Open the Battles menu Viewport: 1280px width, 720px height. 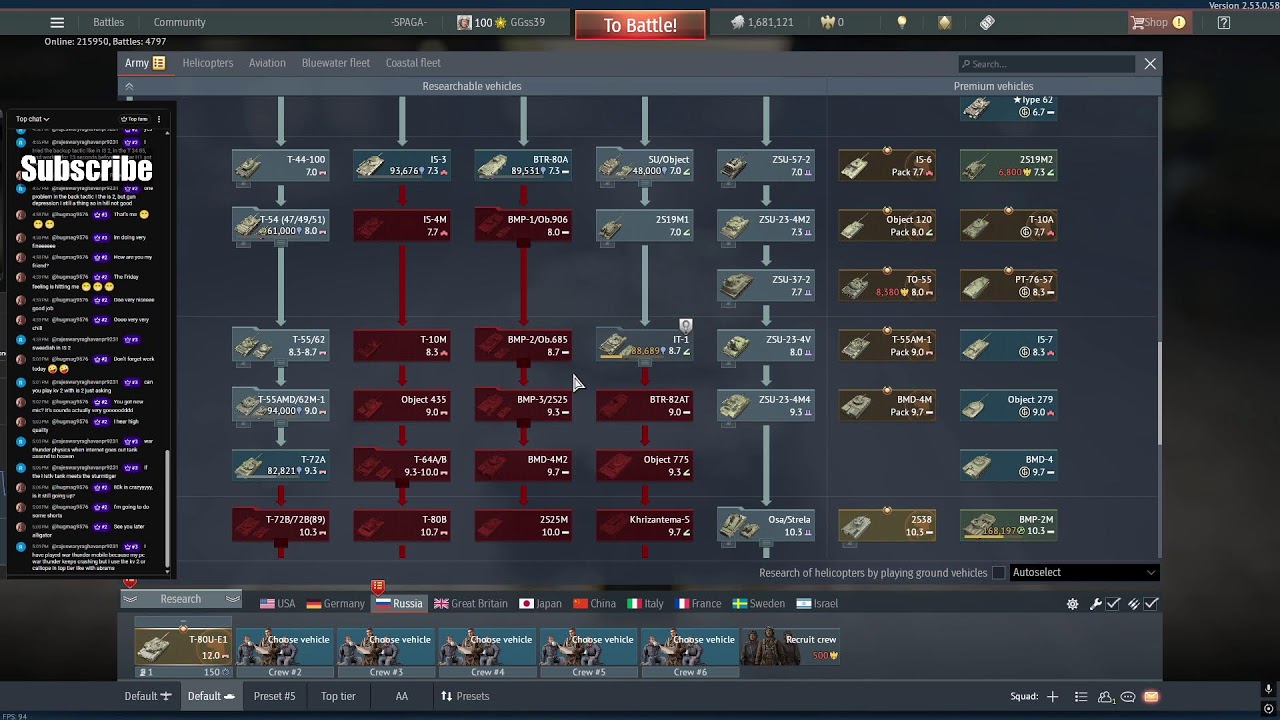tap(108, 22)
